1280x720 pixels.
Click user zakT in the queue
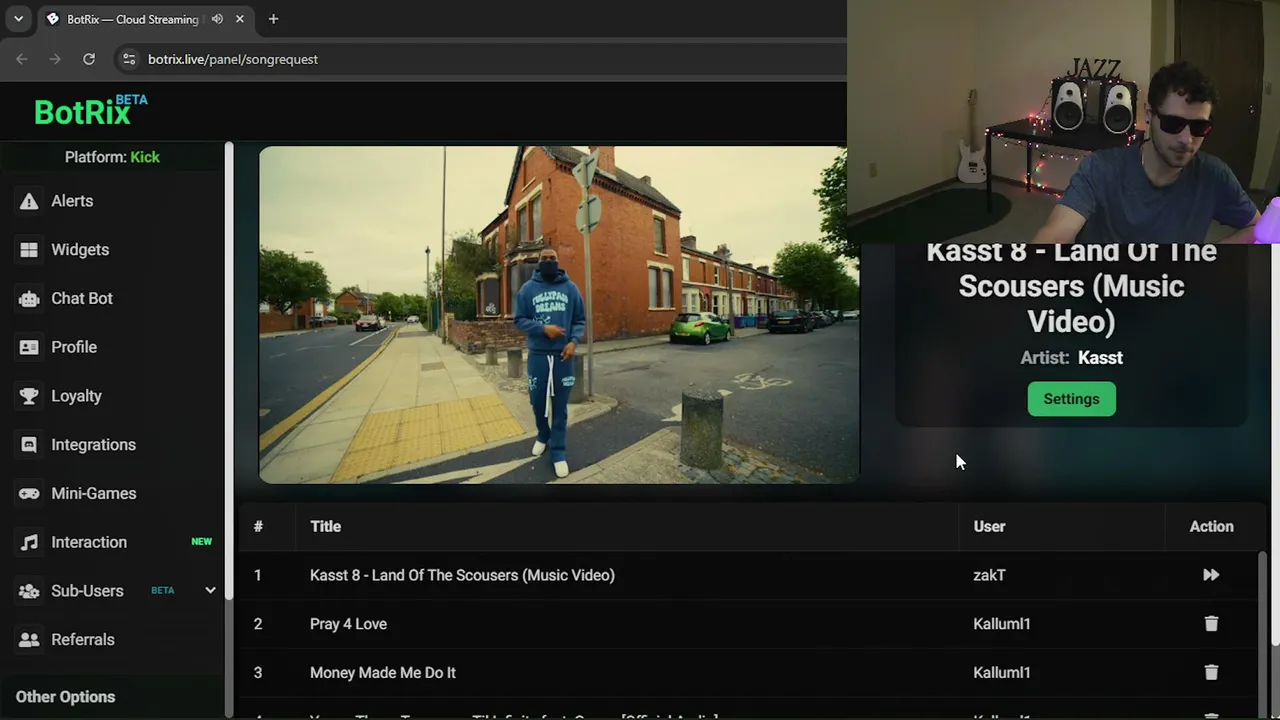point(989,575)
